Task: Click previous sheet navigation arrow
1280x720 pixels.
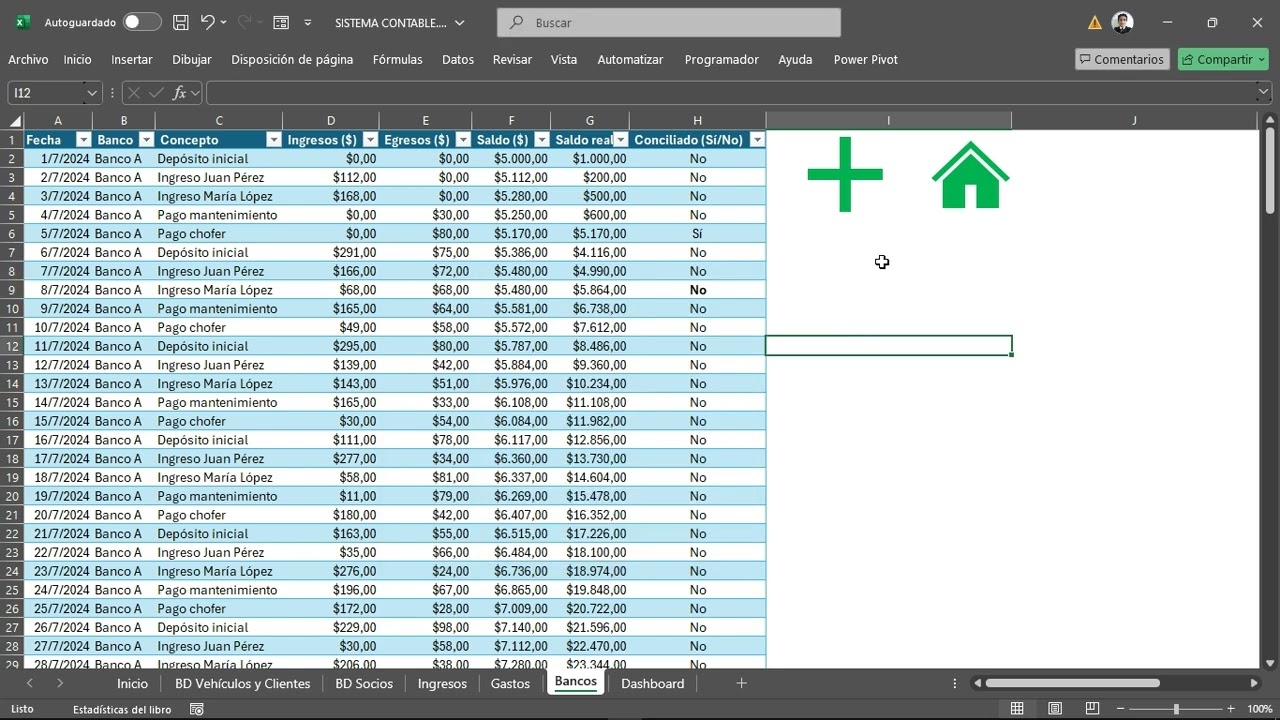Action: 30,683
